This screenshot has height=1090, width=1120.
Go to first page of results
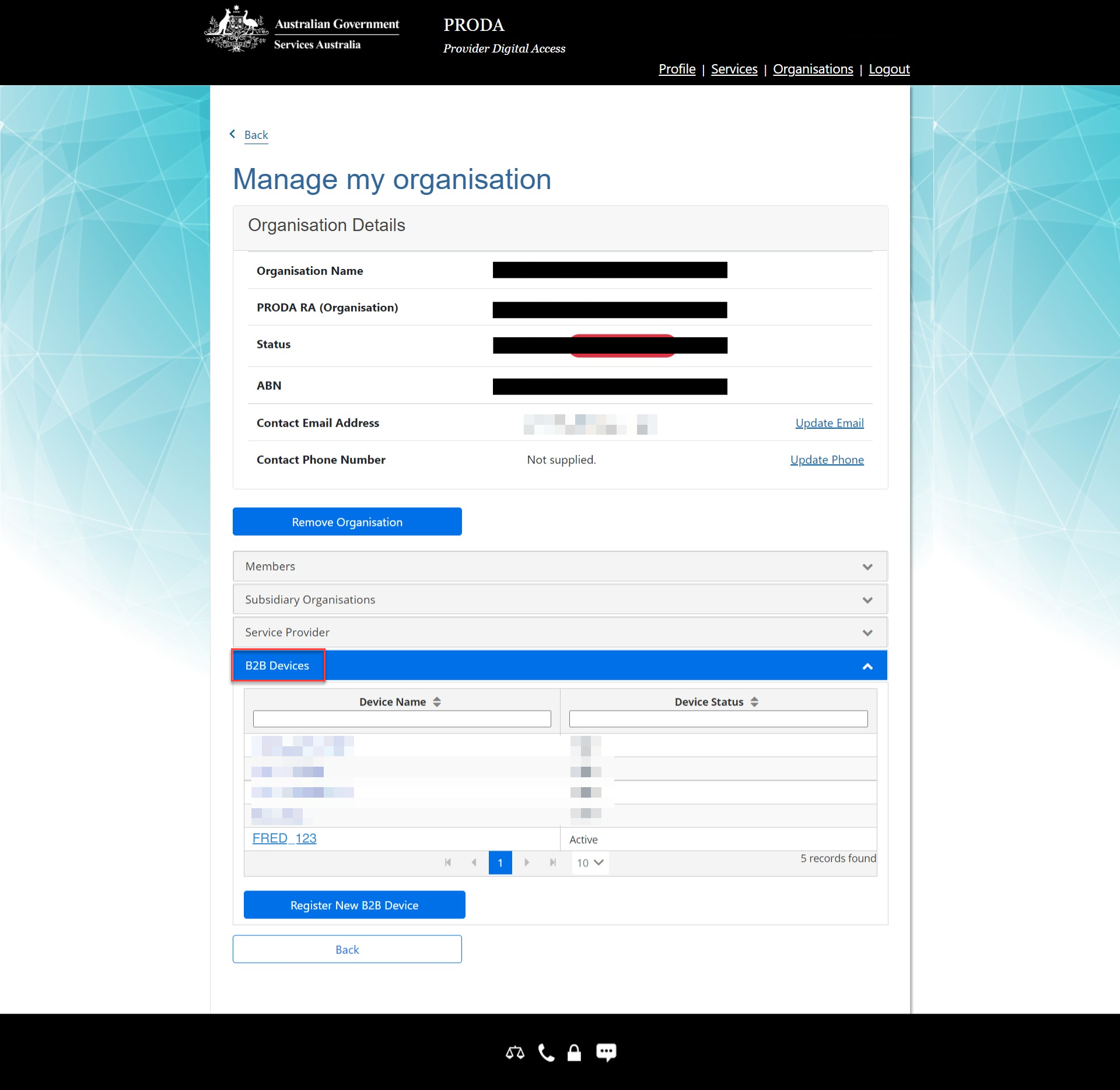click(448, 862)
